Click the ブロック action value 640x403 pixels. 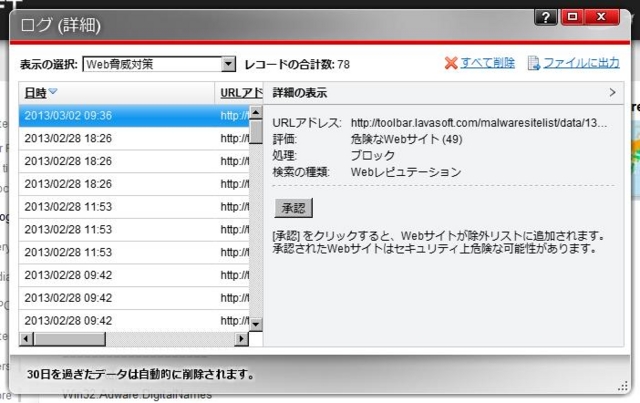click(x=373, y=156)
